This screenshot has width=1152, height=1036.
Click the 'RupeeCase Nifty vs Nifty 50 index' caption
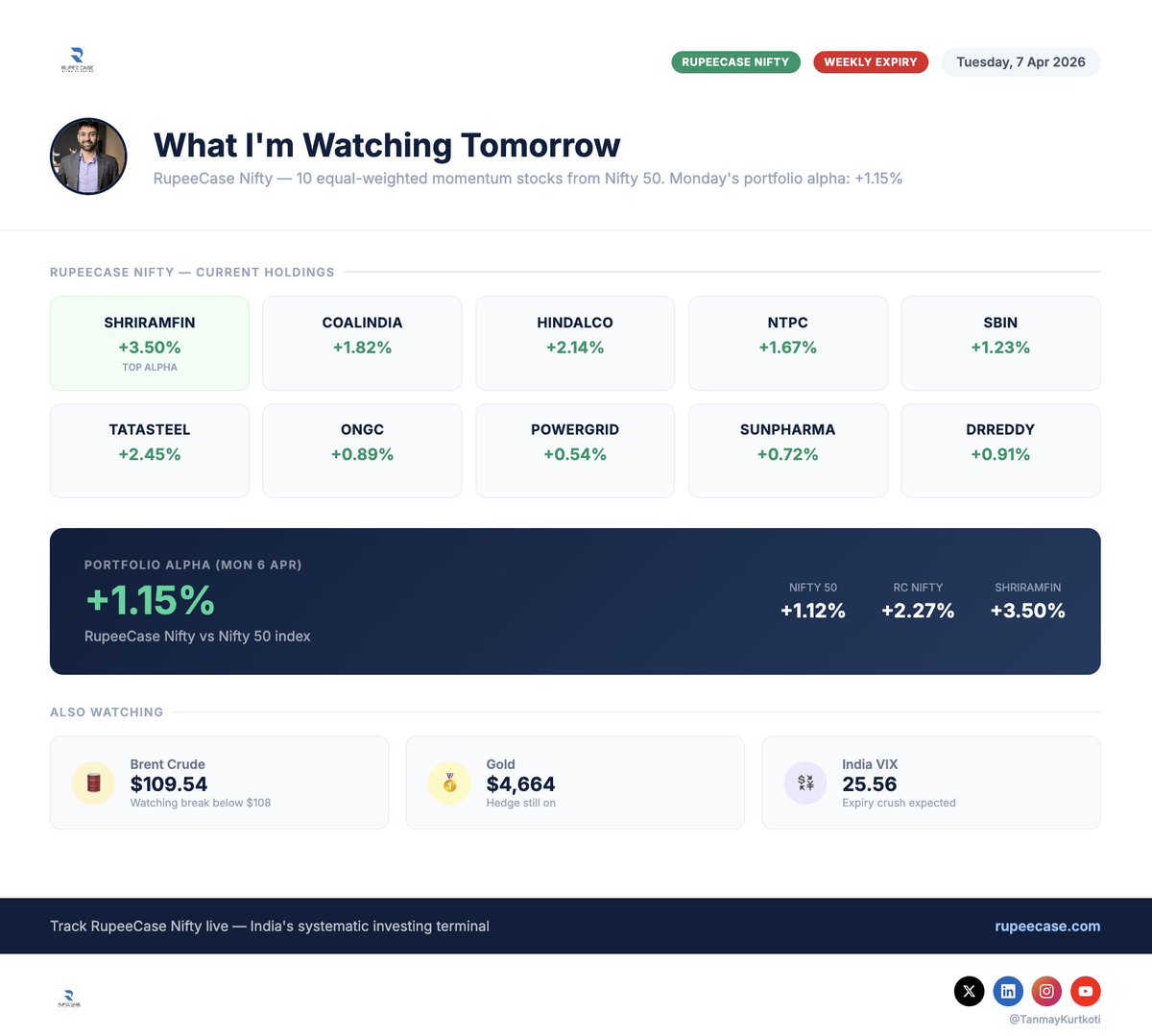click(198, 637)
